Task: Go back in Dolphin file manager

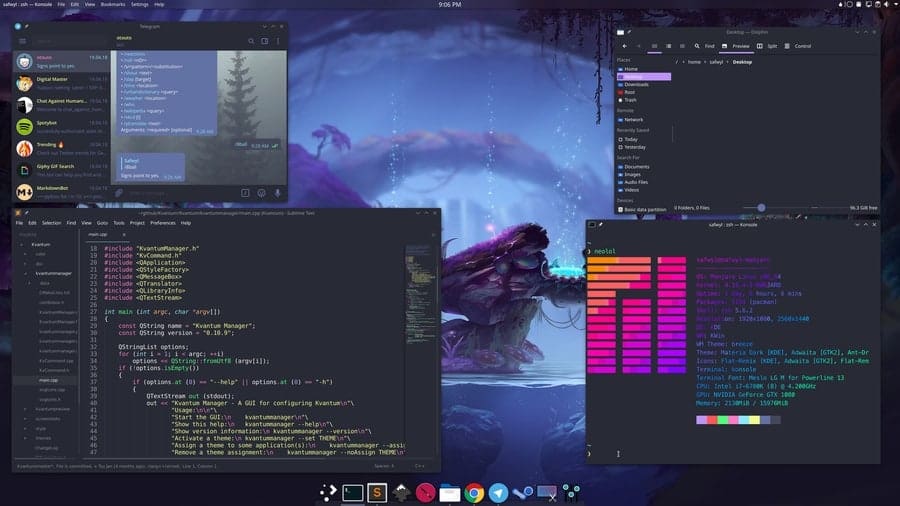Action: tap(624, 46)
